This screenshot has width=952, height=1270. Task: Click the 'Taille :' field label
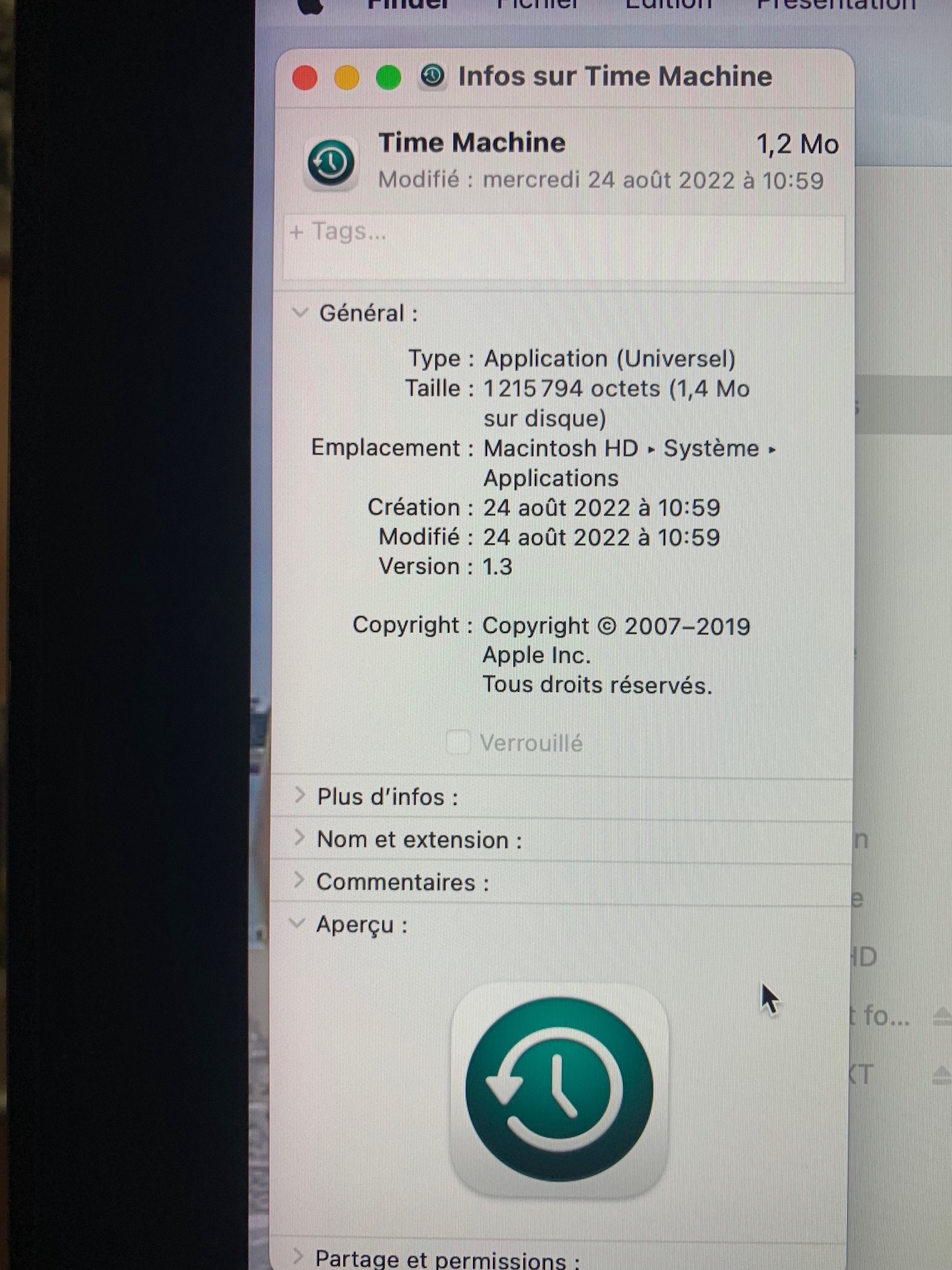[439, 388]
